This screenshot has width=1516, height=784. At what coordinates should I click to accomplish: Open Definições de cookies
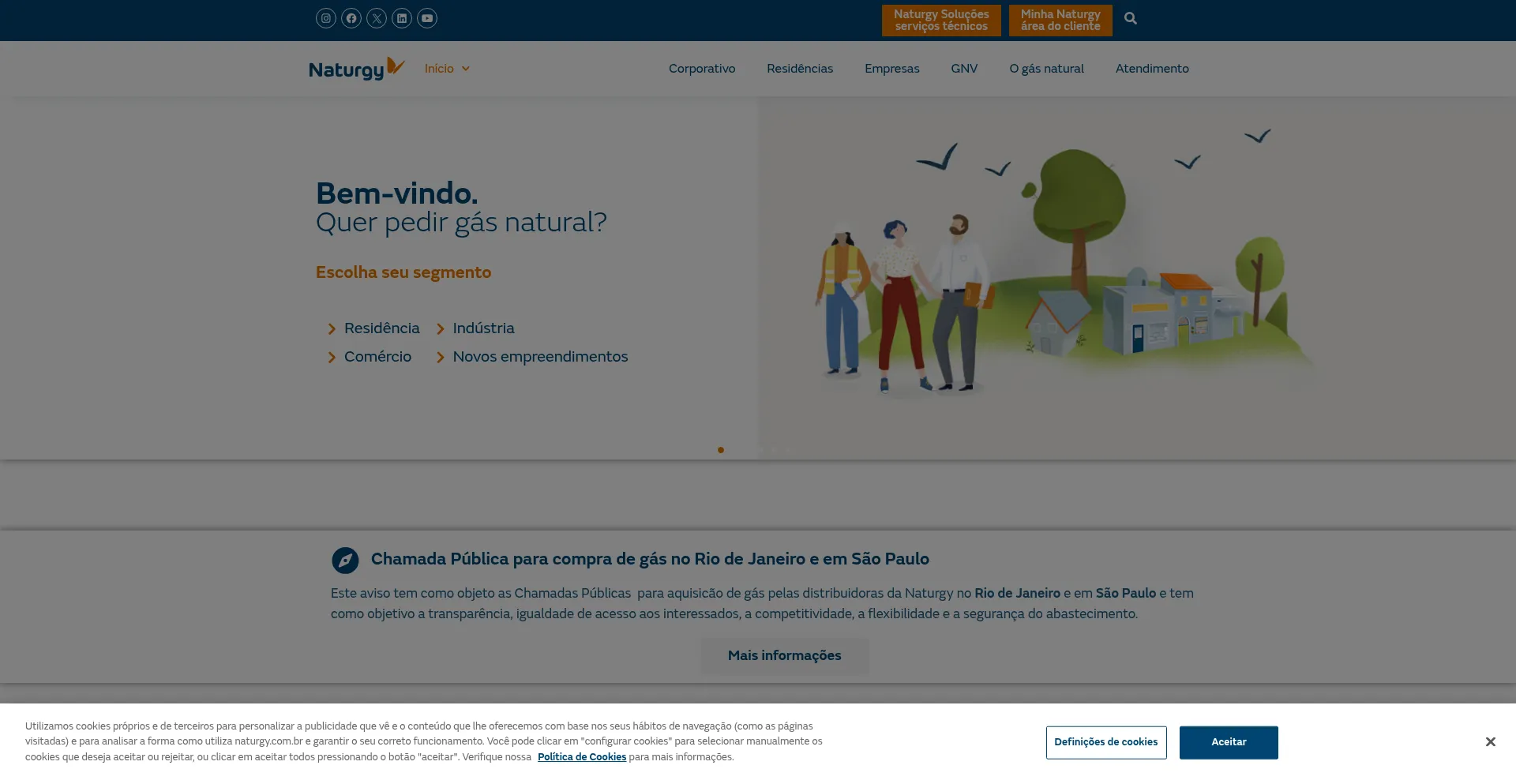tap(1106, 742)
